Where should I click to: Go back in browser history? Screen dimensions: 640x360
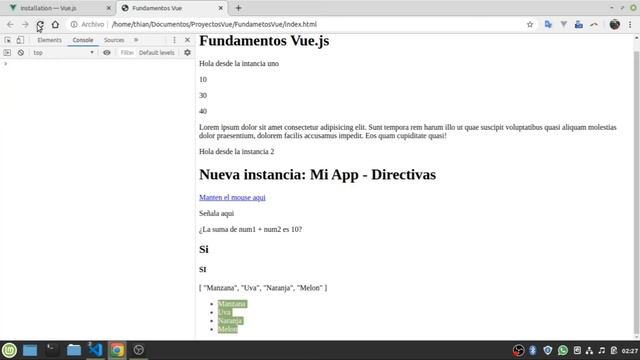(10, 24)
